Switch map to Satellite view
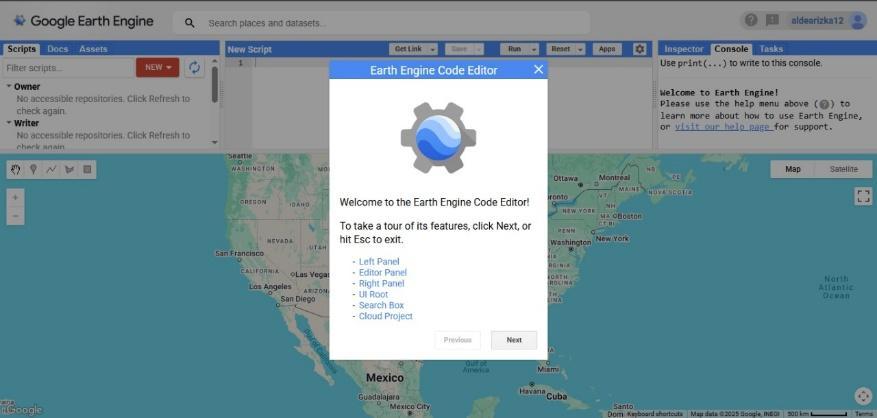Viewport: 877px width, 418px height. (843, 169)
